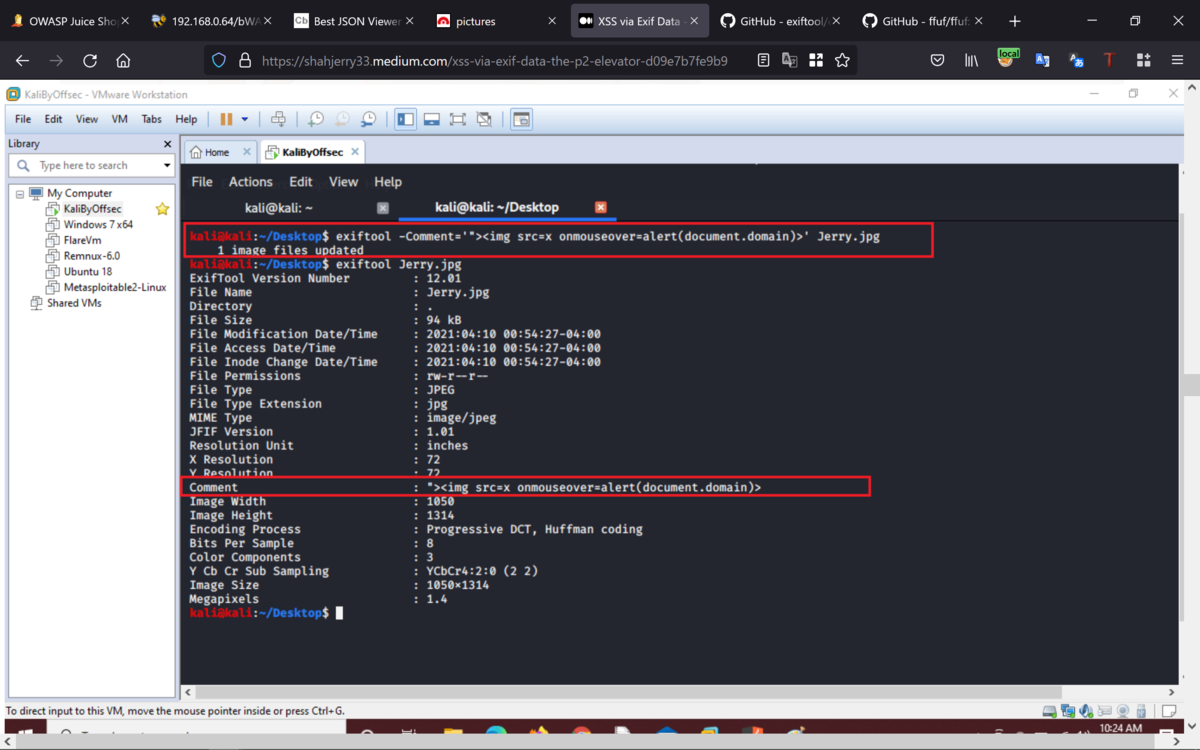1200x750 pixels.
Task: Toggle the favorite star beside KaliByOffsec
Action: click(x=162, y=209)
